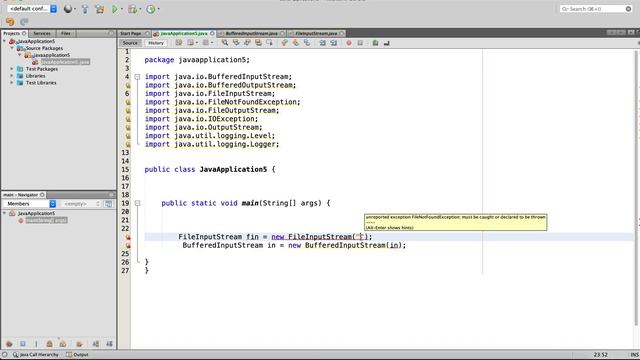Click the error marker on BufferedInputStream line
Image resolution: width=640 pixels, height=360 pixels.
pyautogui.click(x=128, y=245)
